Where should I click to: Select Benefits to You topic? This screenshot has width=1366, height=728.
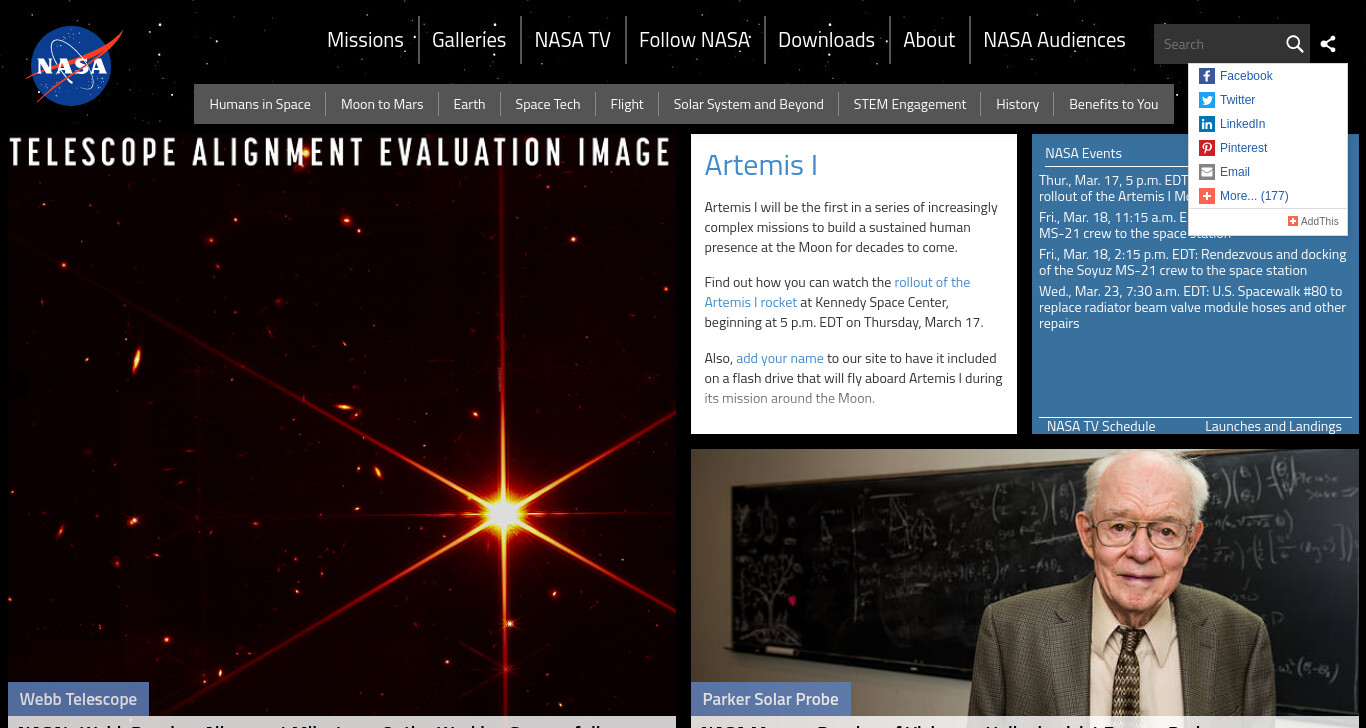1113,104
